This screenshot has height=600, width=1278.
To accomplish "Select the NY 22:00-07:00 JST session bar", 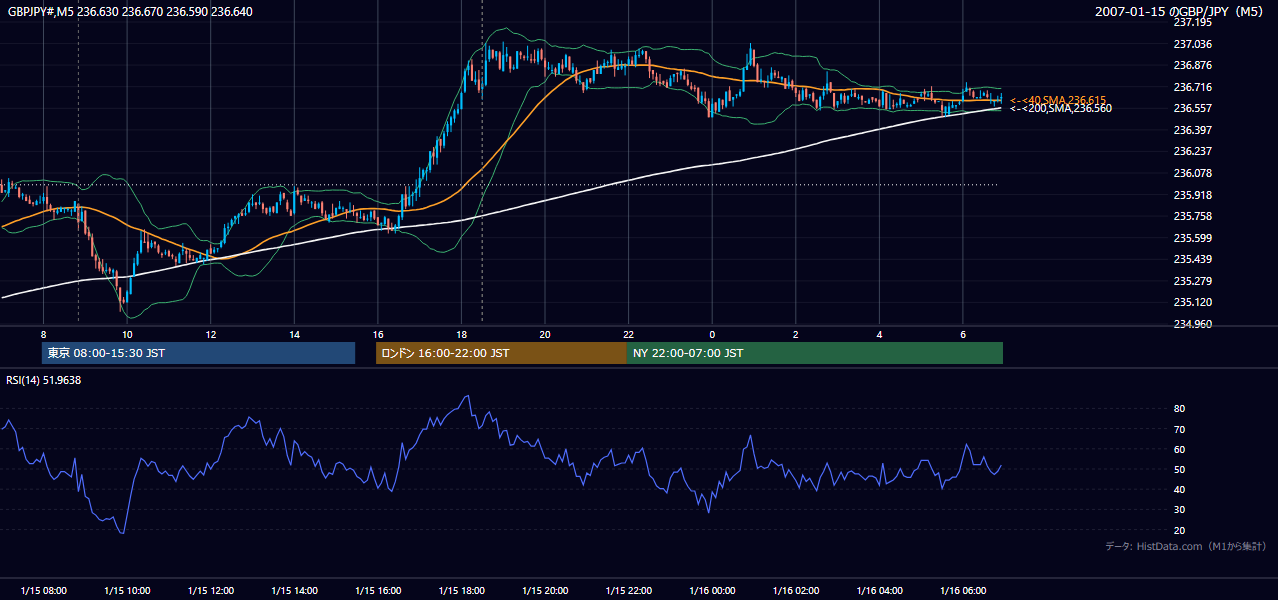I will tap(815, 353).
